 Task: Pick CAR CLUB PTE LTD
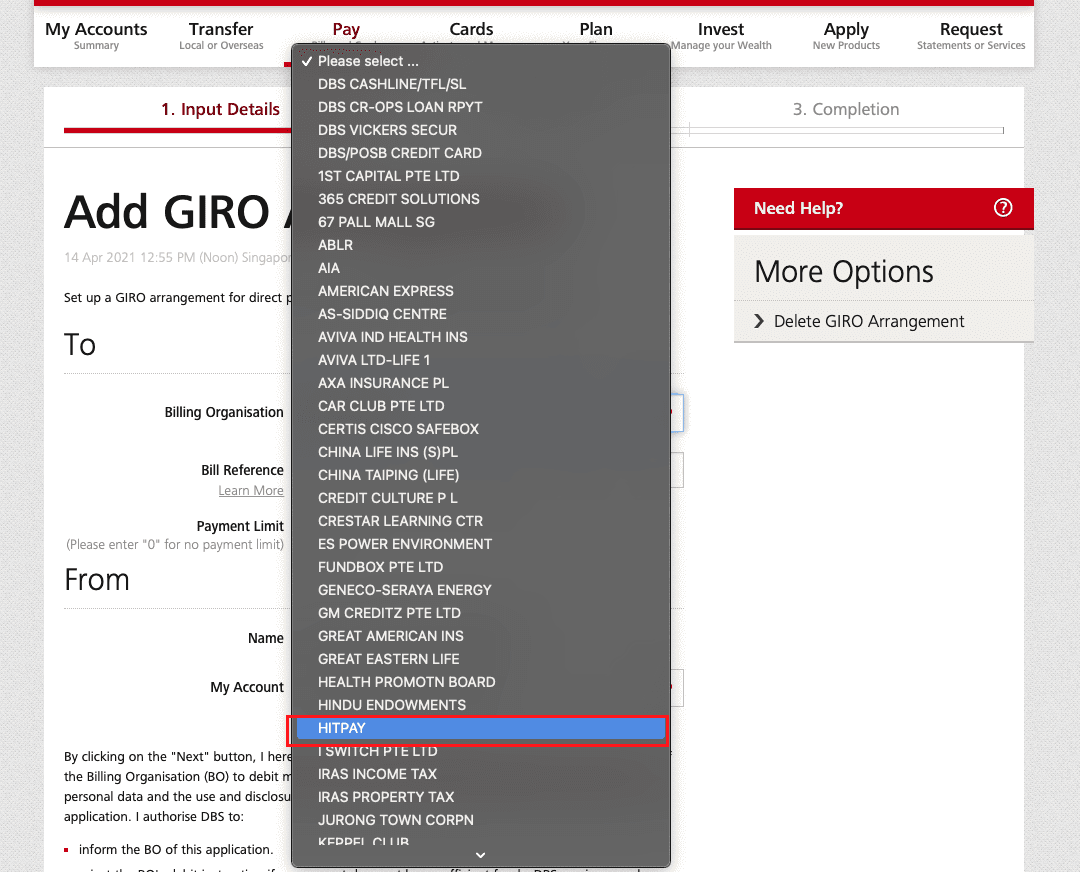click(x=481, y=406)
